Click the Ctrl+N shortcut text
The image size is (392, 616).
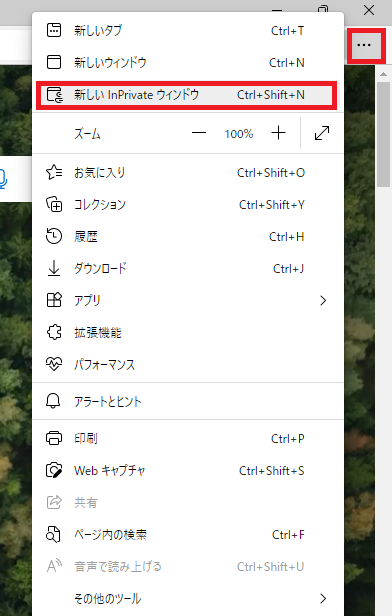point(287,62)
